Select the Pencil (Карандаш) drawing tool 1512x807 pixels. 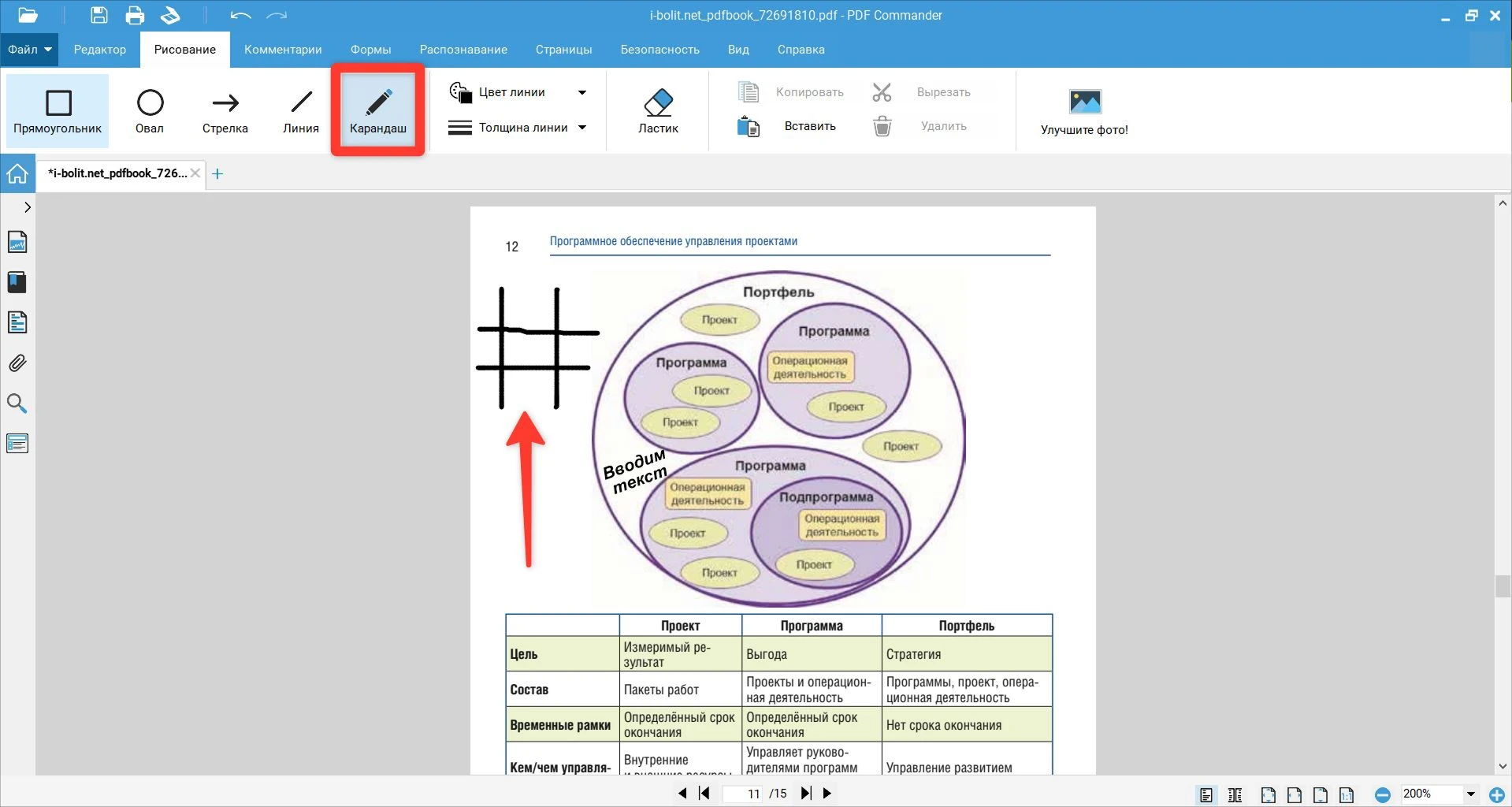(377, 111)
